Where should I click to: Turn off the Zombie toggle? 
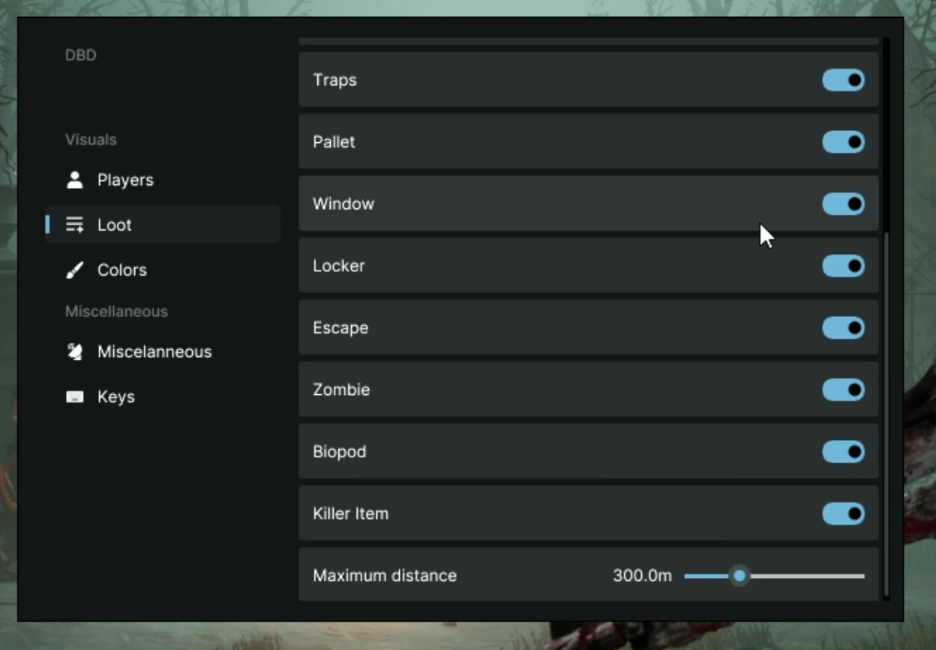pyautogui.click(x=843, y=390)
